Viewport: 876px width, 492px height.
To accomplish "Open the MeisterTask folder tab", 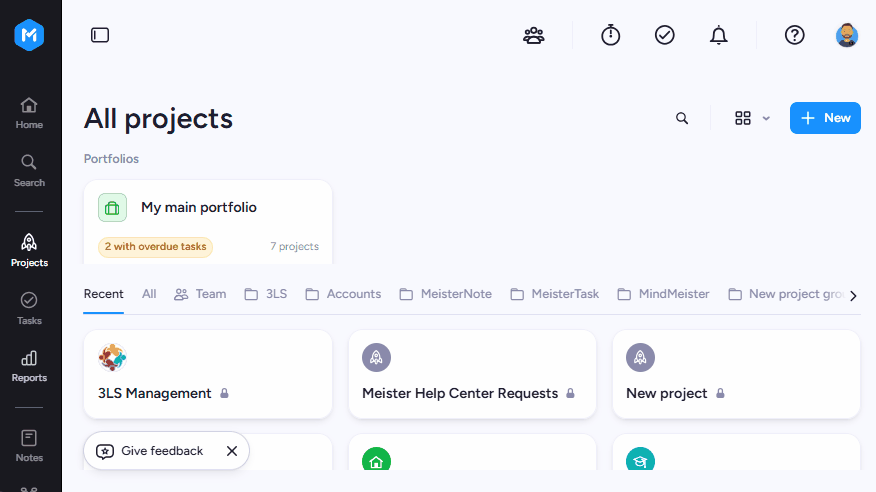I will (554, 294).
